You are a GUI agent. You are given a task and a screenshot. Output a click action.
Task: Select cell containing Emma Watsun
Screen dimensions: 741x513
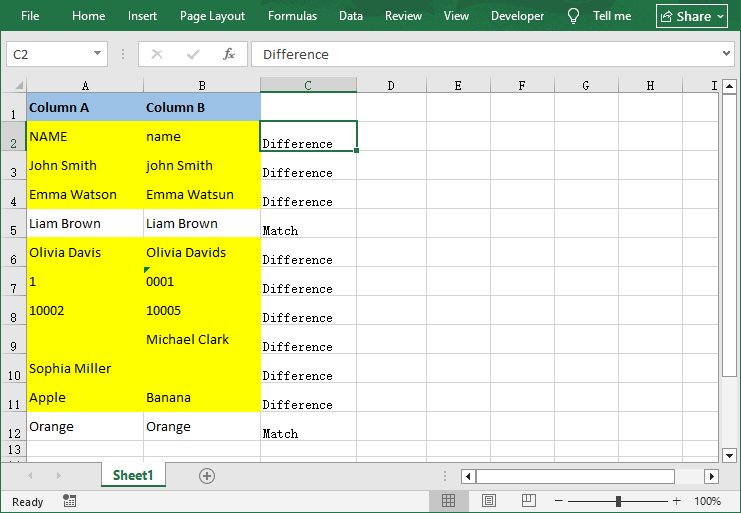[201, 195]
